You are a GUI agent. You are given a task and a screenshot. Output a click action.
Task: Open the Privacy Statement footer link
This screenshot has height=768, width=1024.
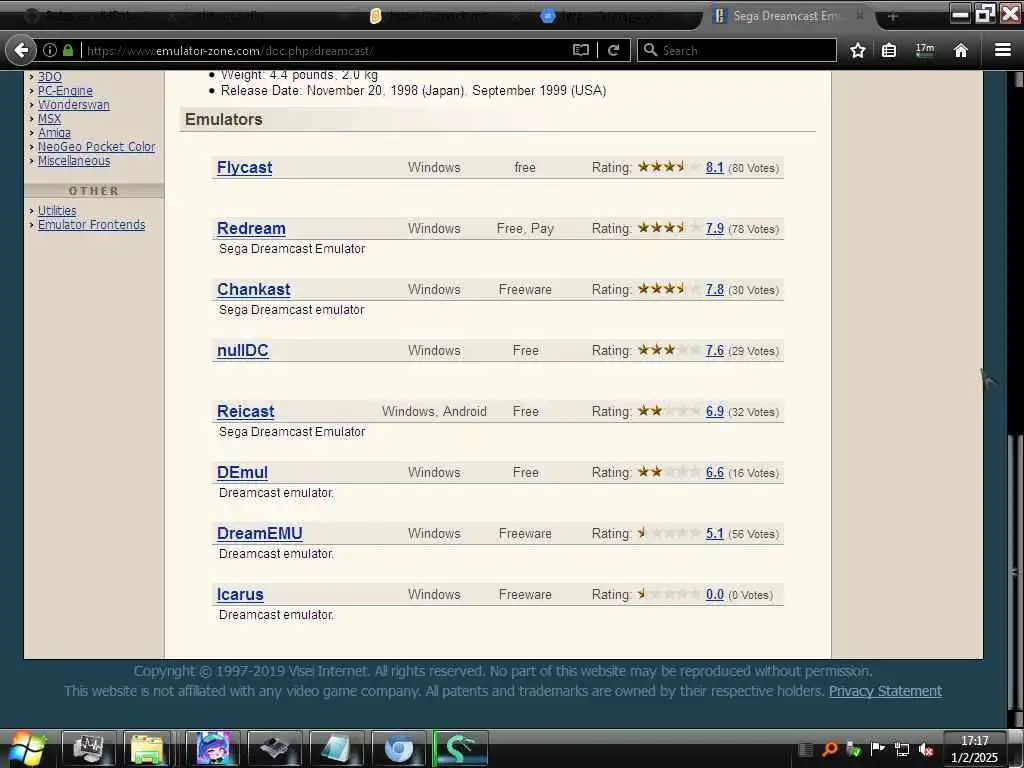click(885, 691)
